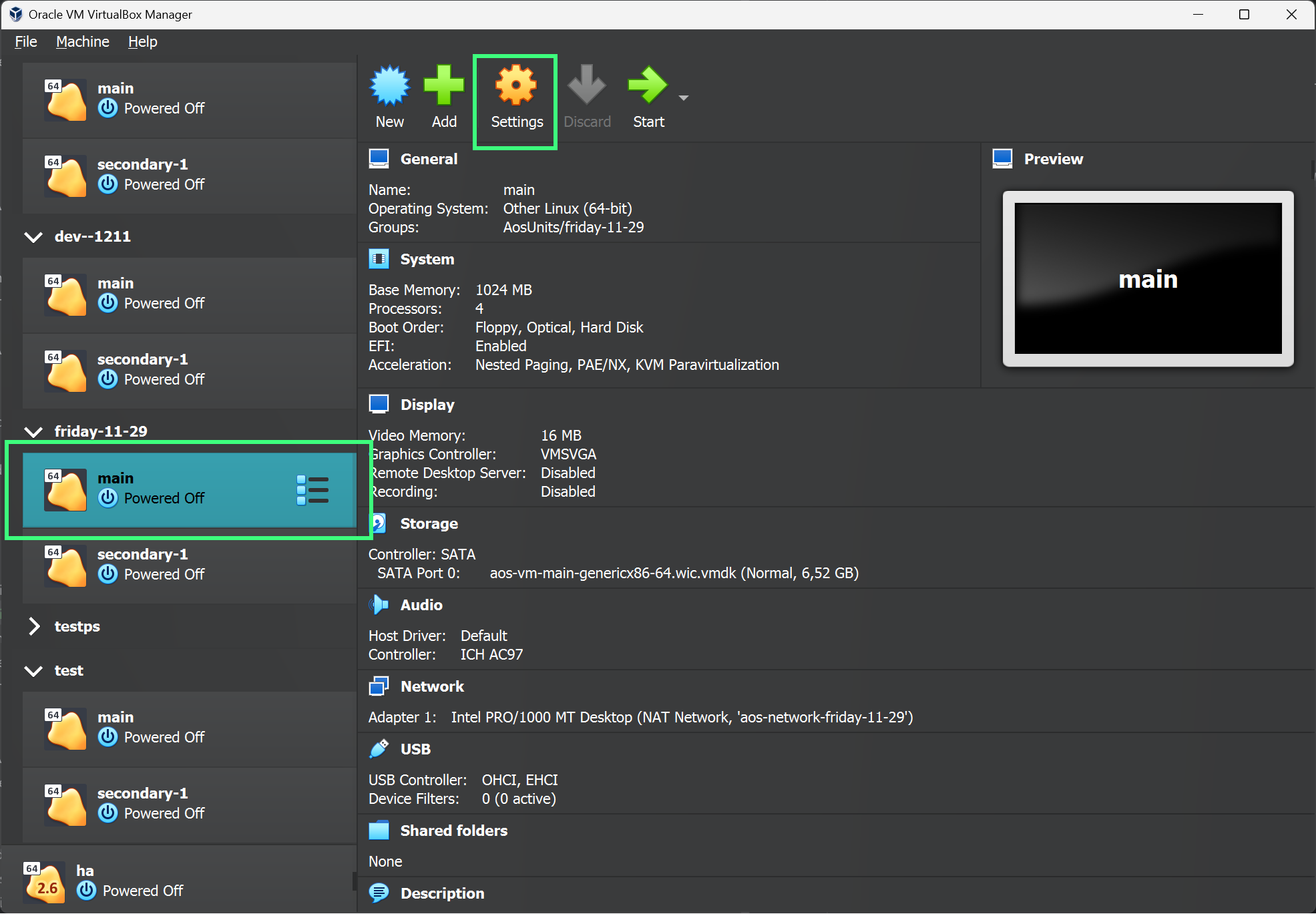Open the File menu

pyautogui.click(x=26, y=41)
